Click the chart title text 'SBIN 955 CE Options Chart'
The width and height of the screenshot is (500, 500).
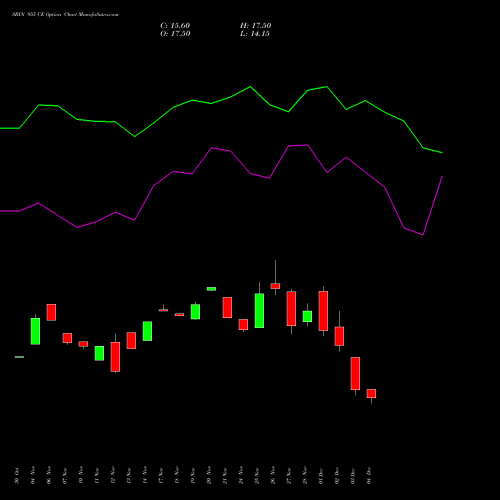[65, 15]
